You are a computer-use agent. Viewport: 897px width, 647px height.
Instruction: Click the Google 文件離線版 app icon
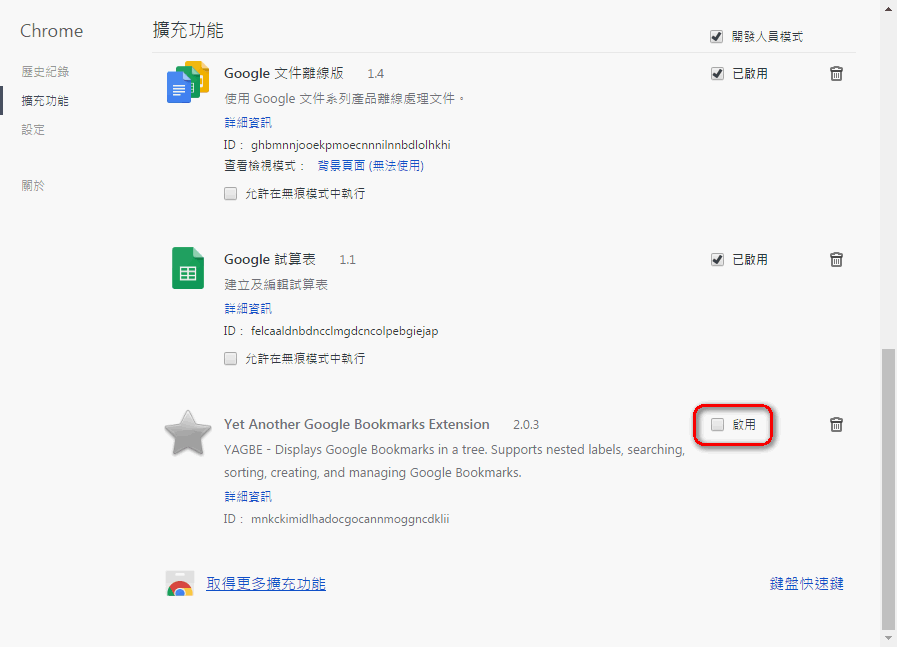click(188, 82)
